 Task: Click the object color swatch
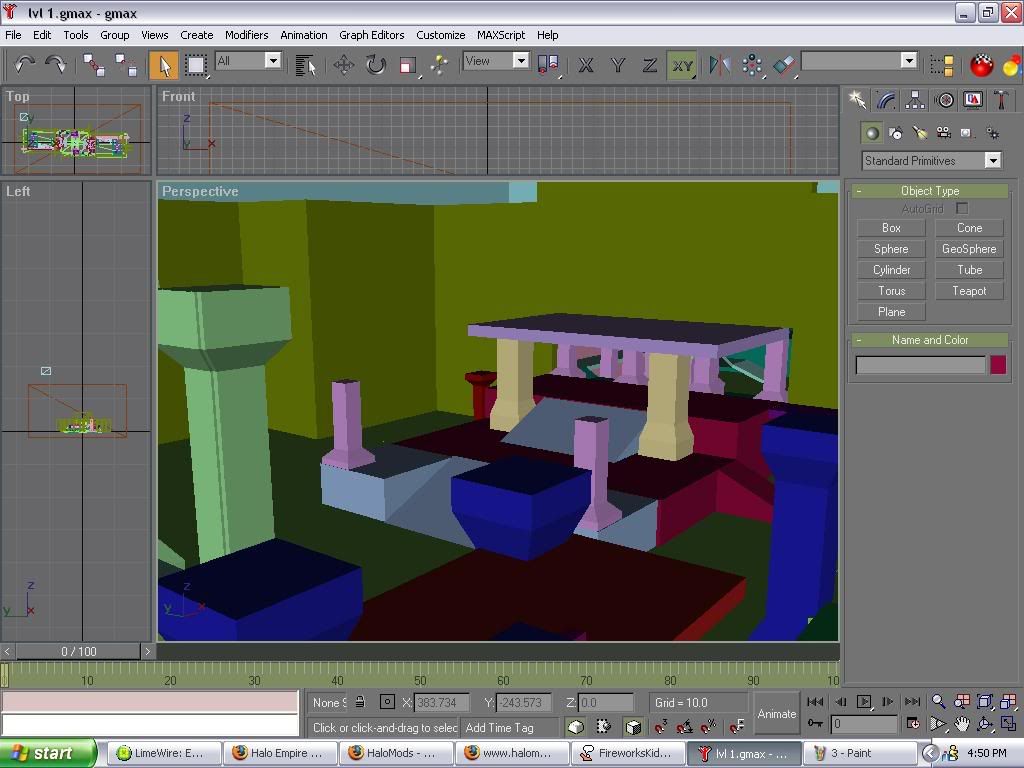998,364
